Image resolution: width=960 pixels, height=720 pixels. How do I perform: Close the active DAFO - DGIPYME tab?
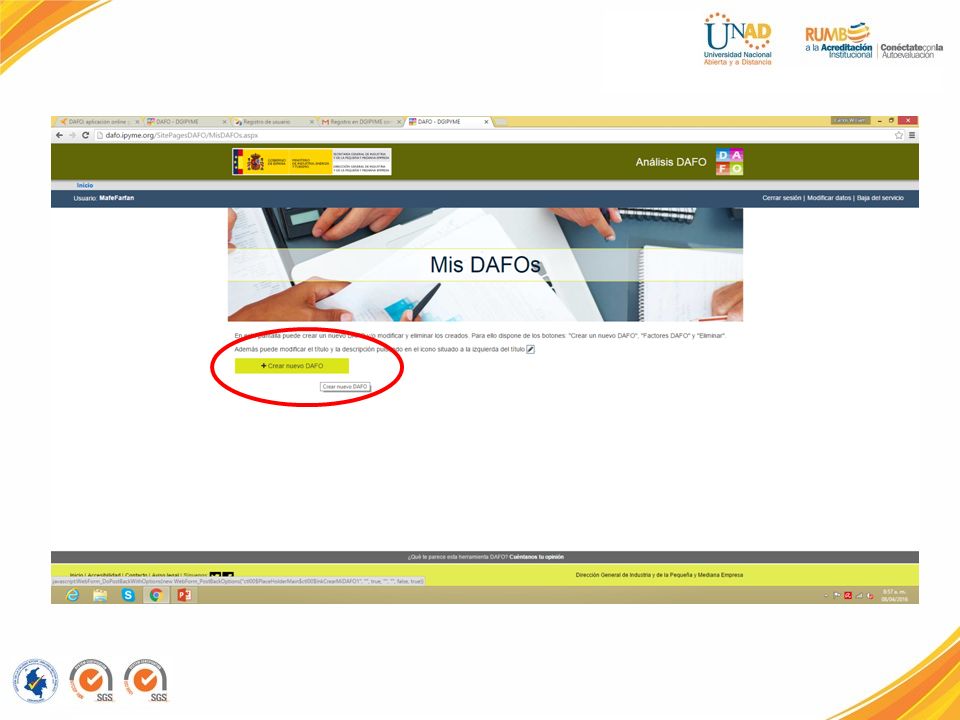pos(486,122)
